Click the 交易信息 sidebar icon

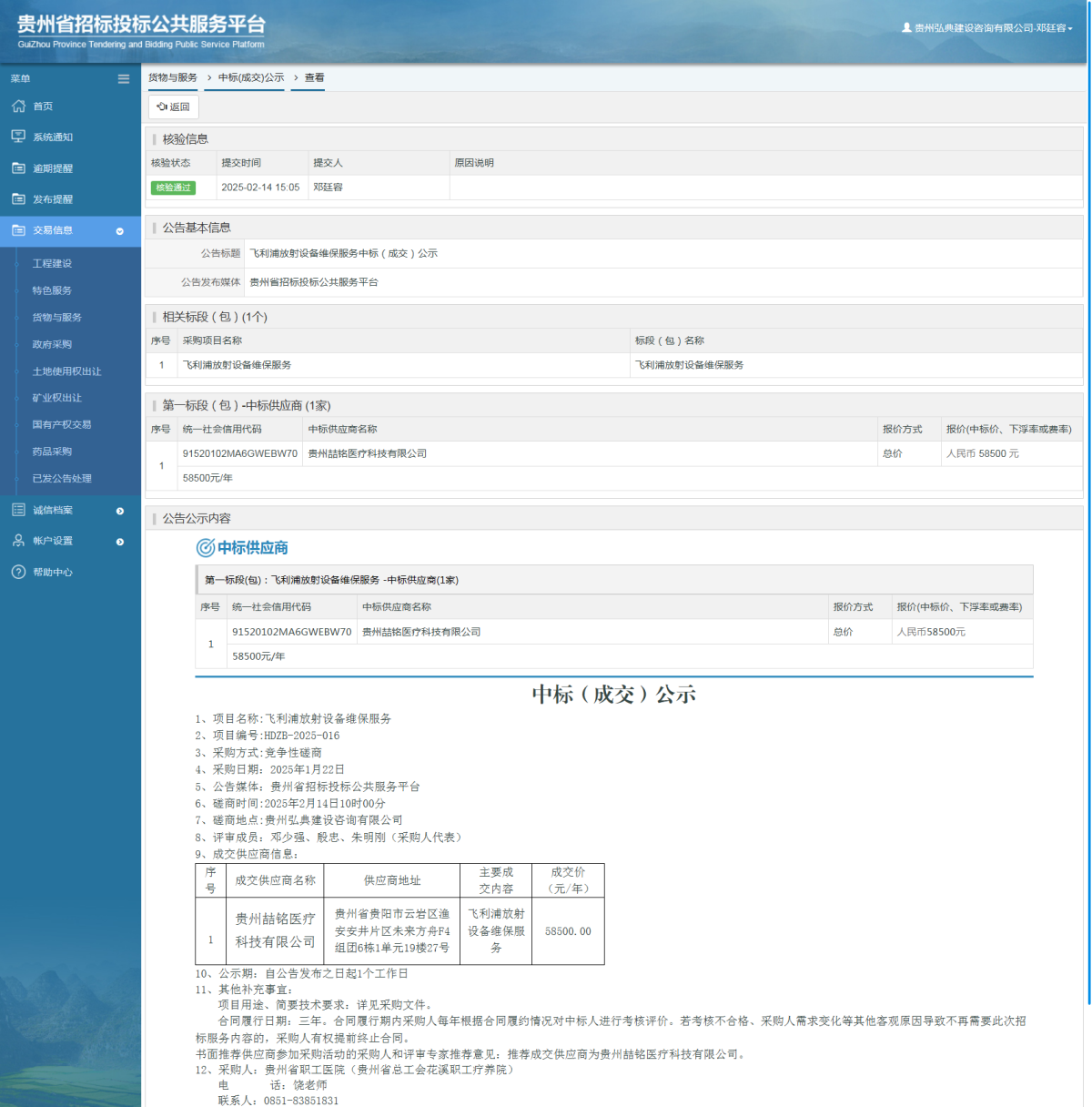18,230
